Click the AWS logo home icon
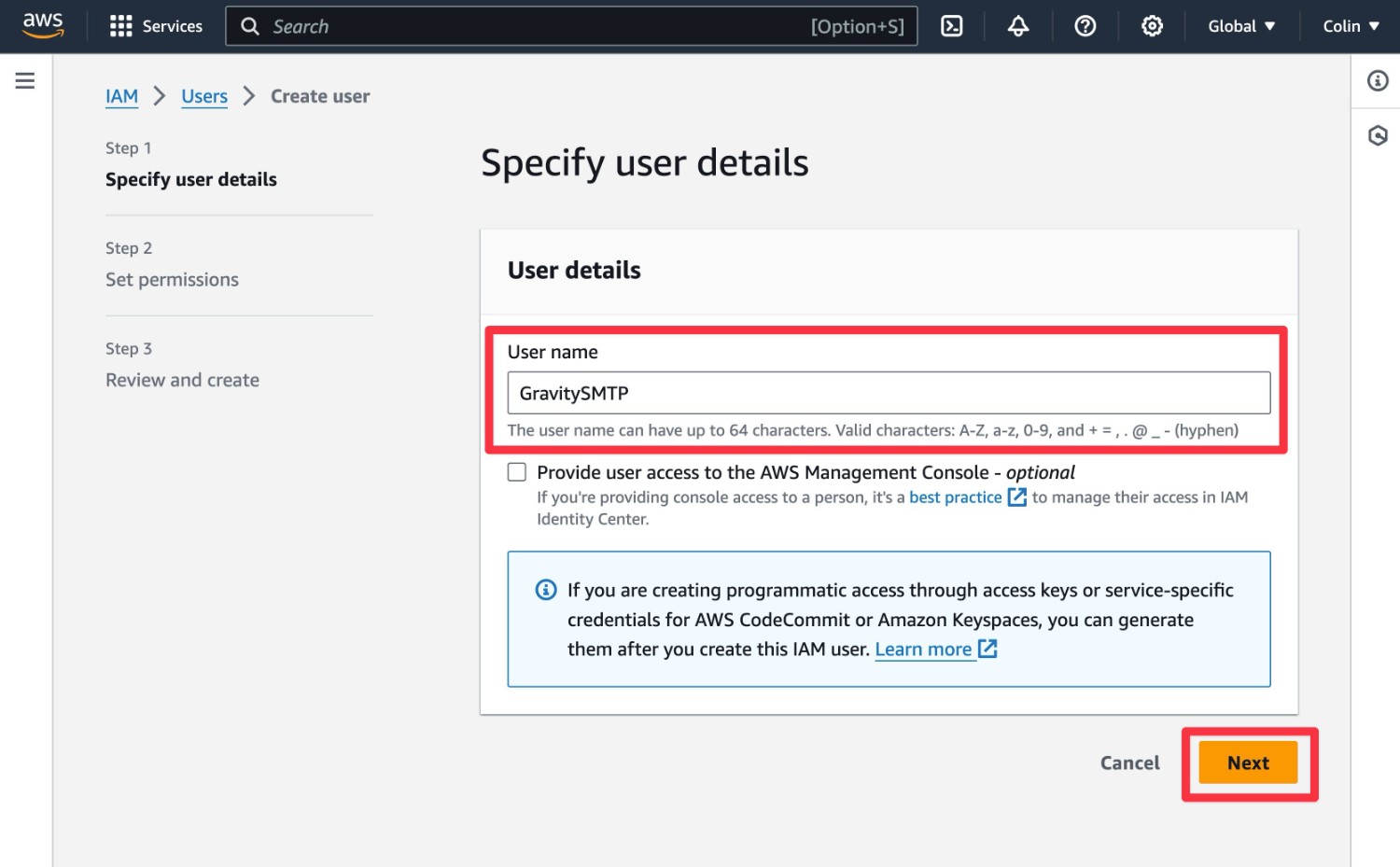 click(x=43, y=25)
